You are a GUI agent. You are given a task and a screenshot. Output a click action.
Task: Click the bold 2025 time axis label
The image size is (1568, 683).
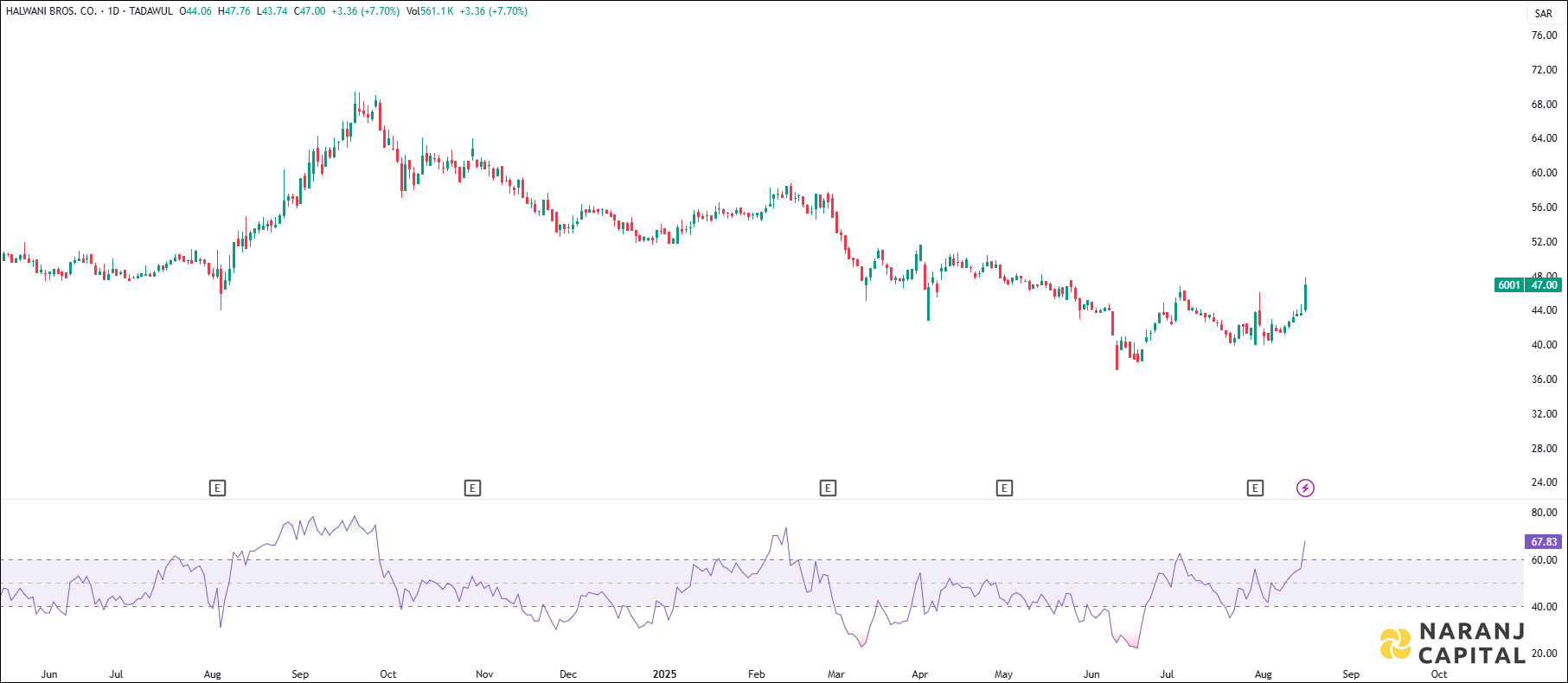[x=664, y=674]
